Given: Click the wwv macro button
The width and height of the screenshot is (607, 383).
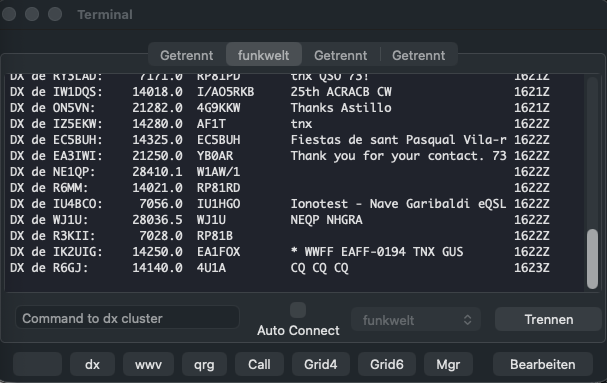Looking at the screenshot, I should 148,364.
